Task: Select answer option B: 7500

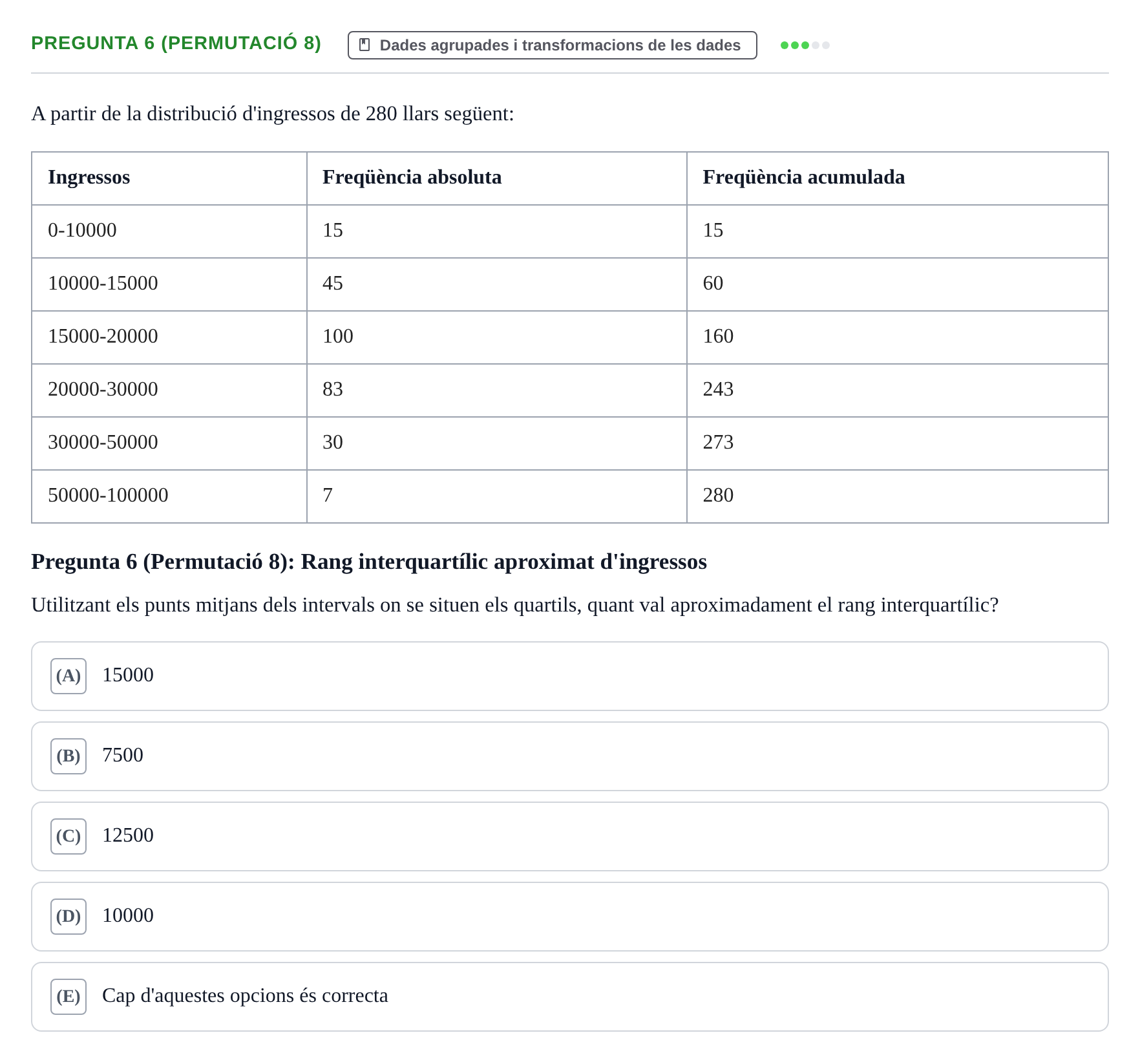Action: [569, 756]
